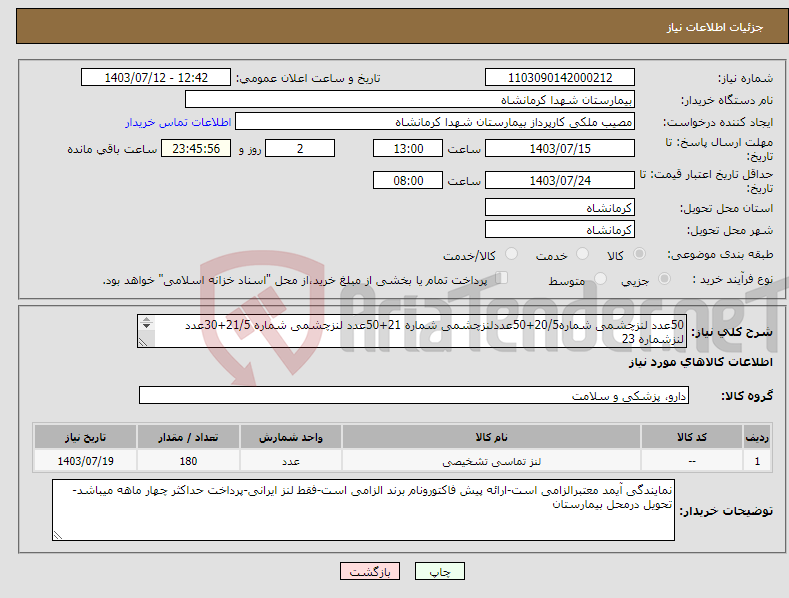Click the deadline time field 13:00

point(408,148)
